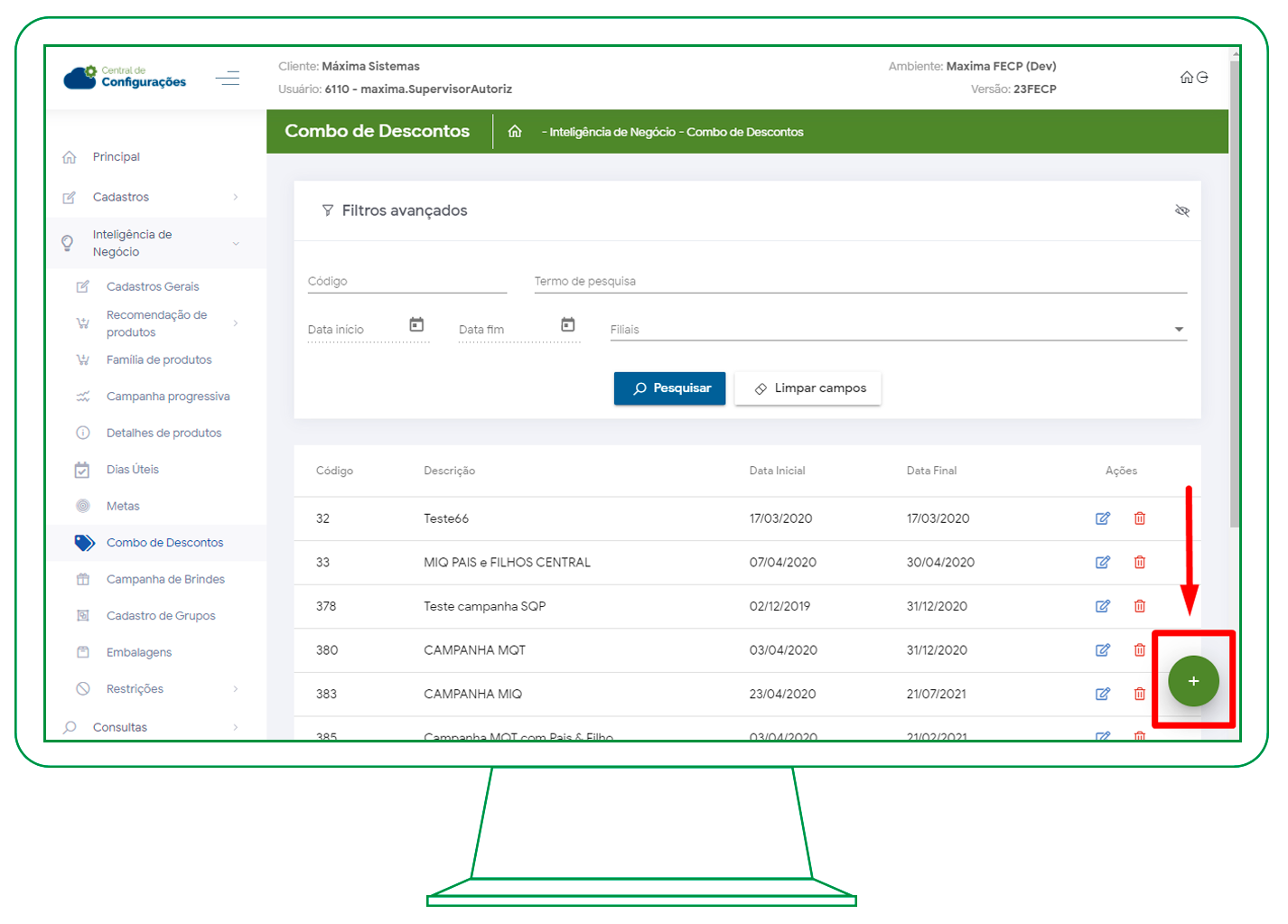Open the Data início calendar picker
This screenshot has height=924, width=1288.
416,324
